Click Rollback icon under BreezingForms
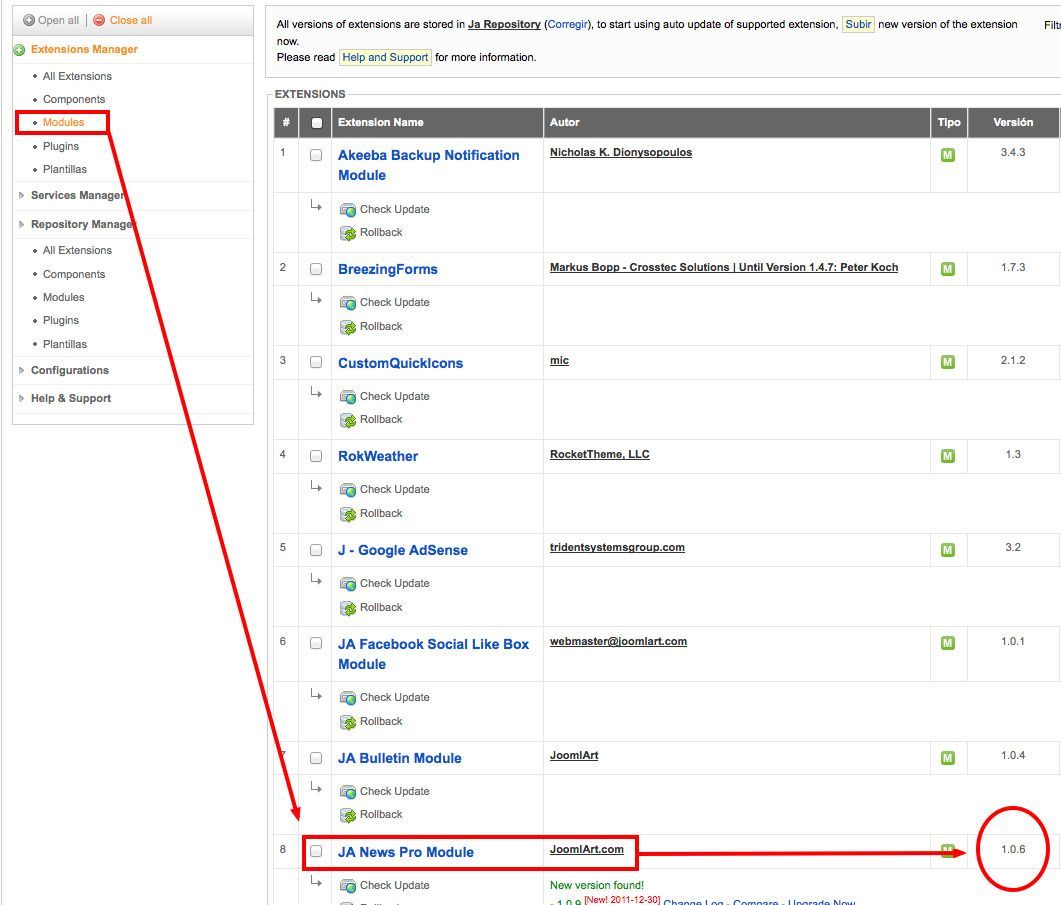1061x905 pixels. tap(348, 328)
